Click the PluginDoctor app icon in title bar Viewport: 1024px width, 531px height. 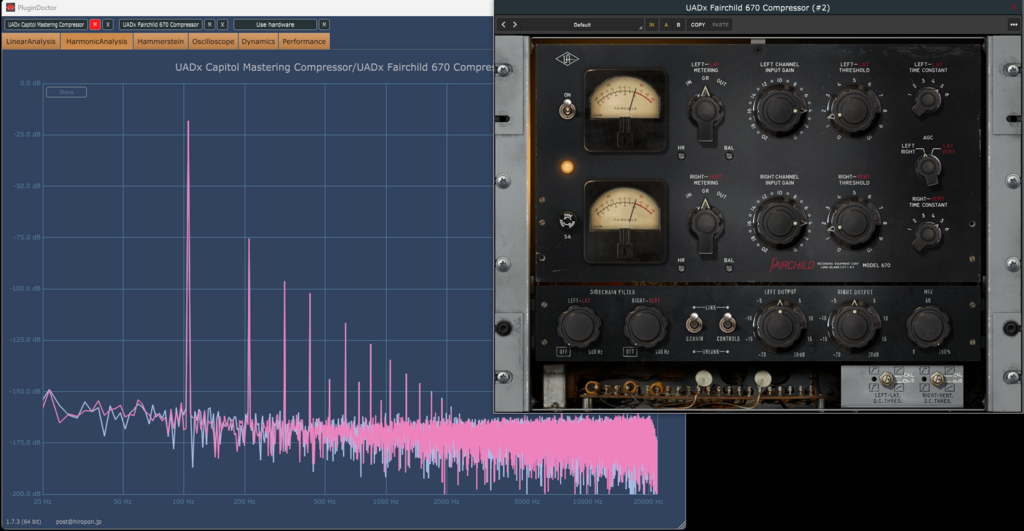coord(10,7)
